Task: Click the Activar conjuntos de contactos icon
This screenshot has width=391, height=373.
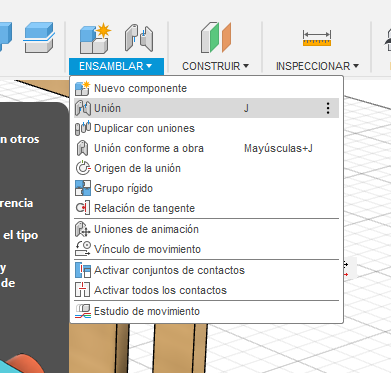Action: [x=83, y=270]
